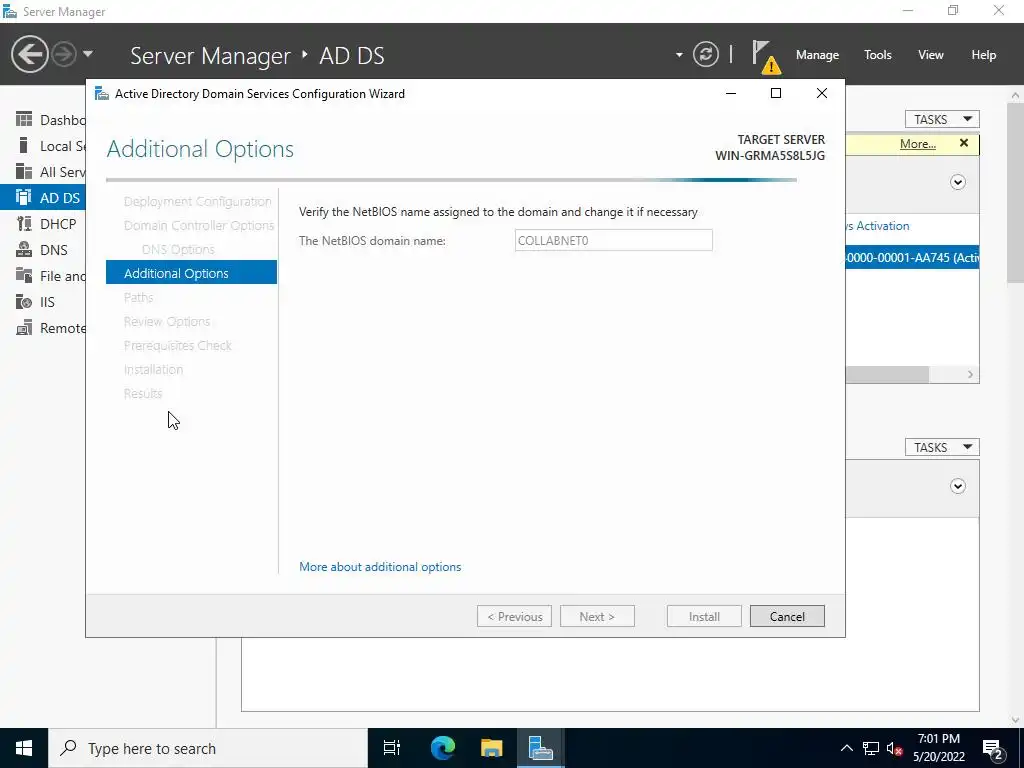Image resolution: width=1024 pixels, height=768 pixels.
Task: Show hidden system tray icons
Action: point(846,748)
